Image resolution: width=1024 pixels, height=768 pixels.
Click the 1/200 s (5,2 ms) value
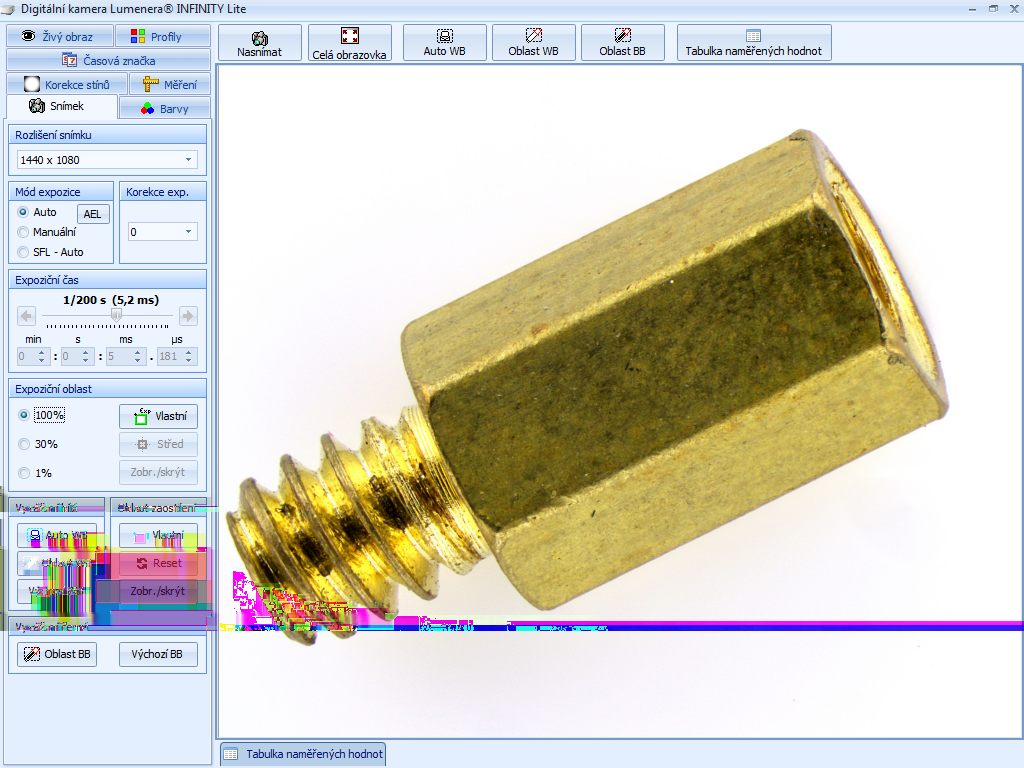pyautogui.click(x=111, y=300)
